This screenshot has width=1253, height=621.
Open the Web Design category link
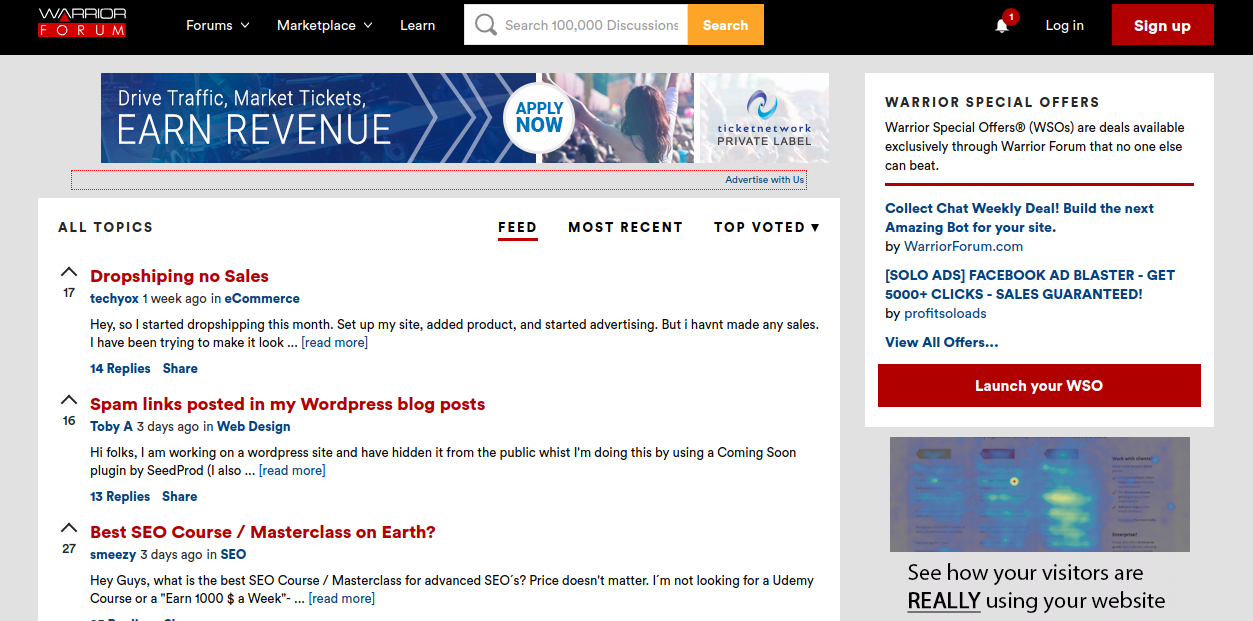point(254,426)
